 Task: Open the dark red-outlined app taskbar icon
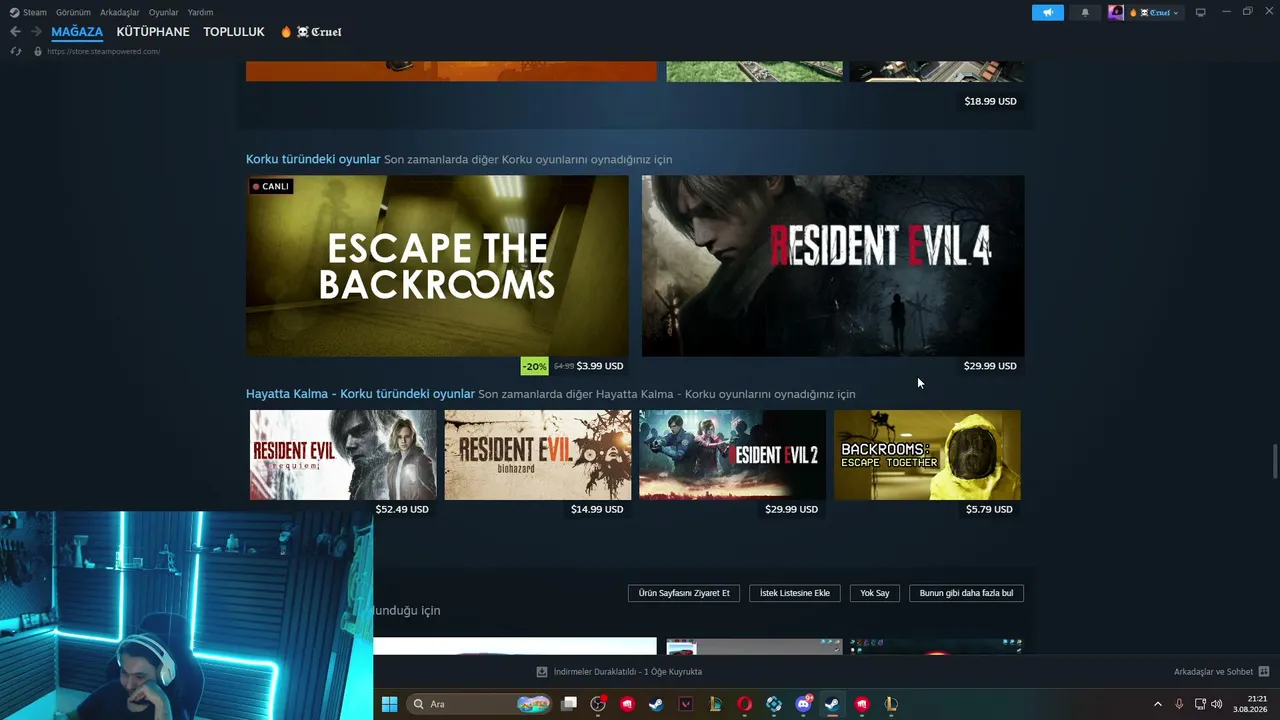click(686, 704)
